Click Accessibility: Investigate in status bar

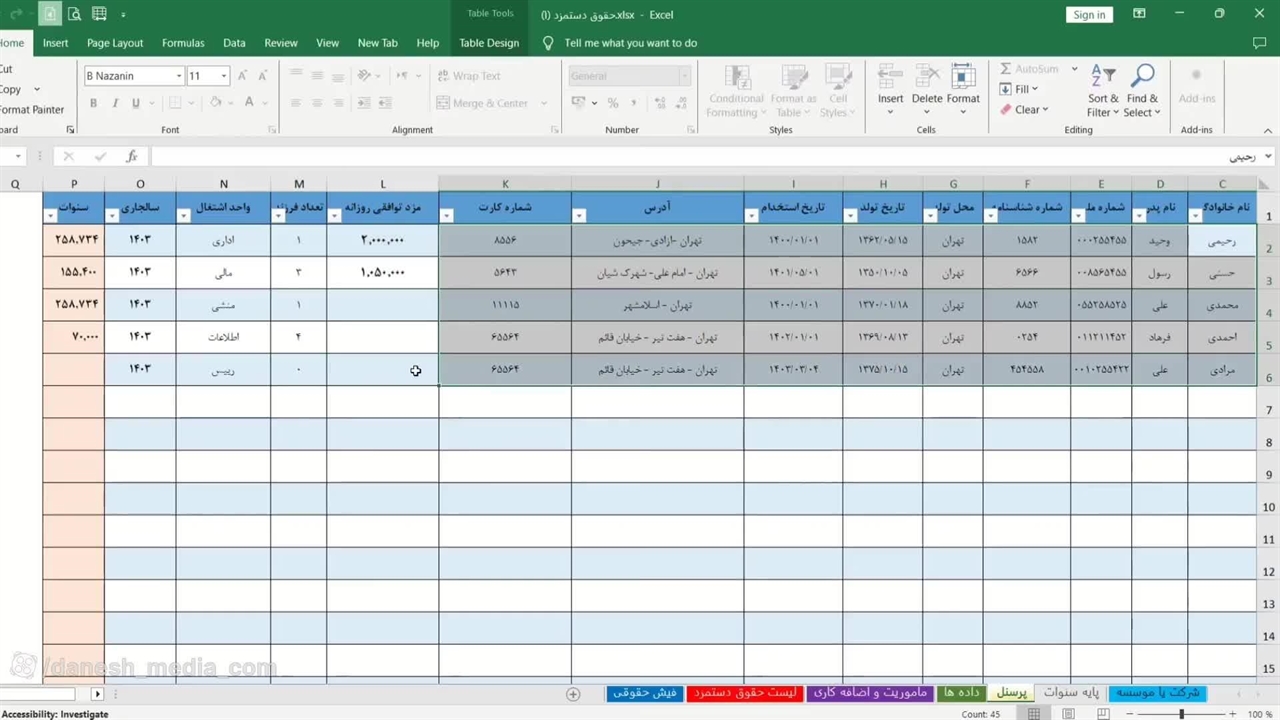pyautogui.click(x=55, y=714)
